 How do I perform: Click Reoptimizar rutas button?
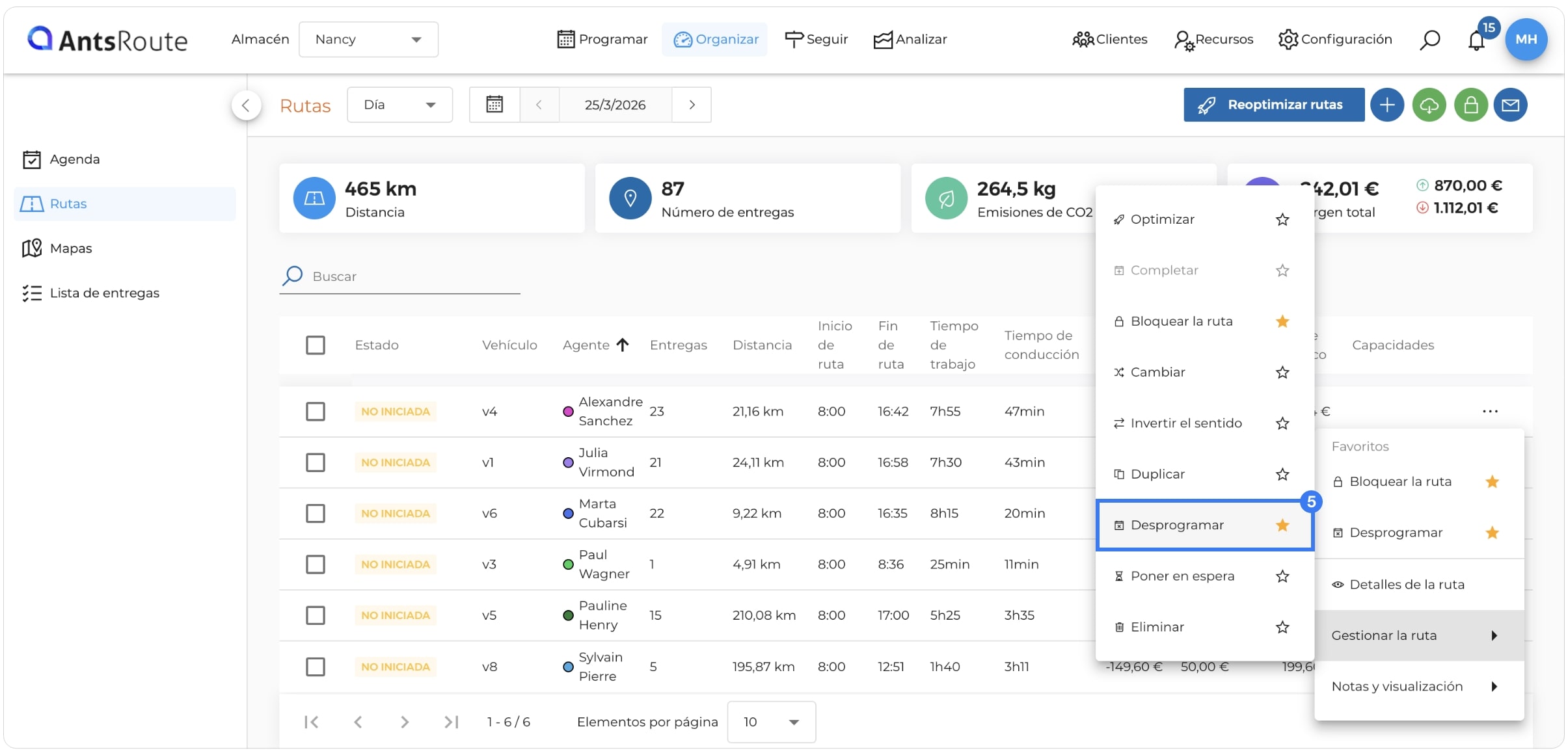(x=1273, y=105)
